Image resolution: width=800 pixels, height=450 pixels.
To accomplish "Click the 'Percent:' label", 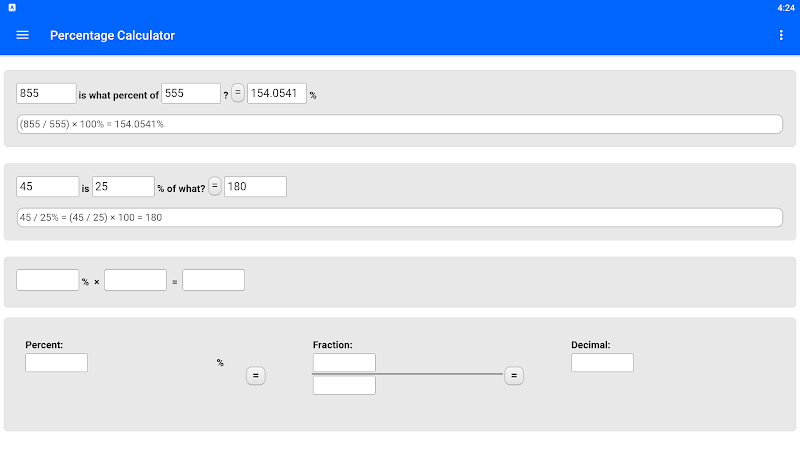I will pos(44,345).
